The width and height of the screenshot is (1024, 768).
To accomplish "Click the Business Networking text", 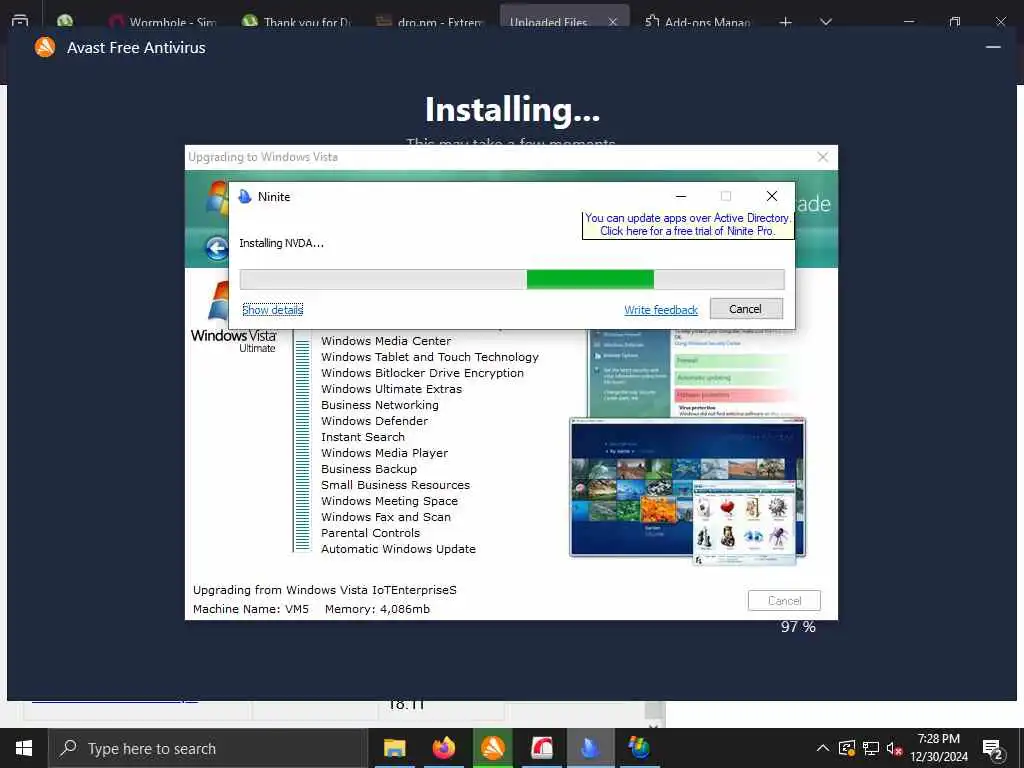I will pyautogui.click(x=380, y=405).
